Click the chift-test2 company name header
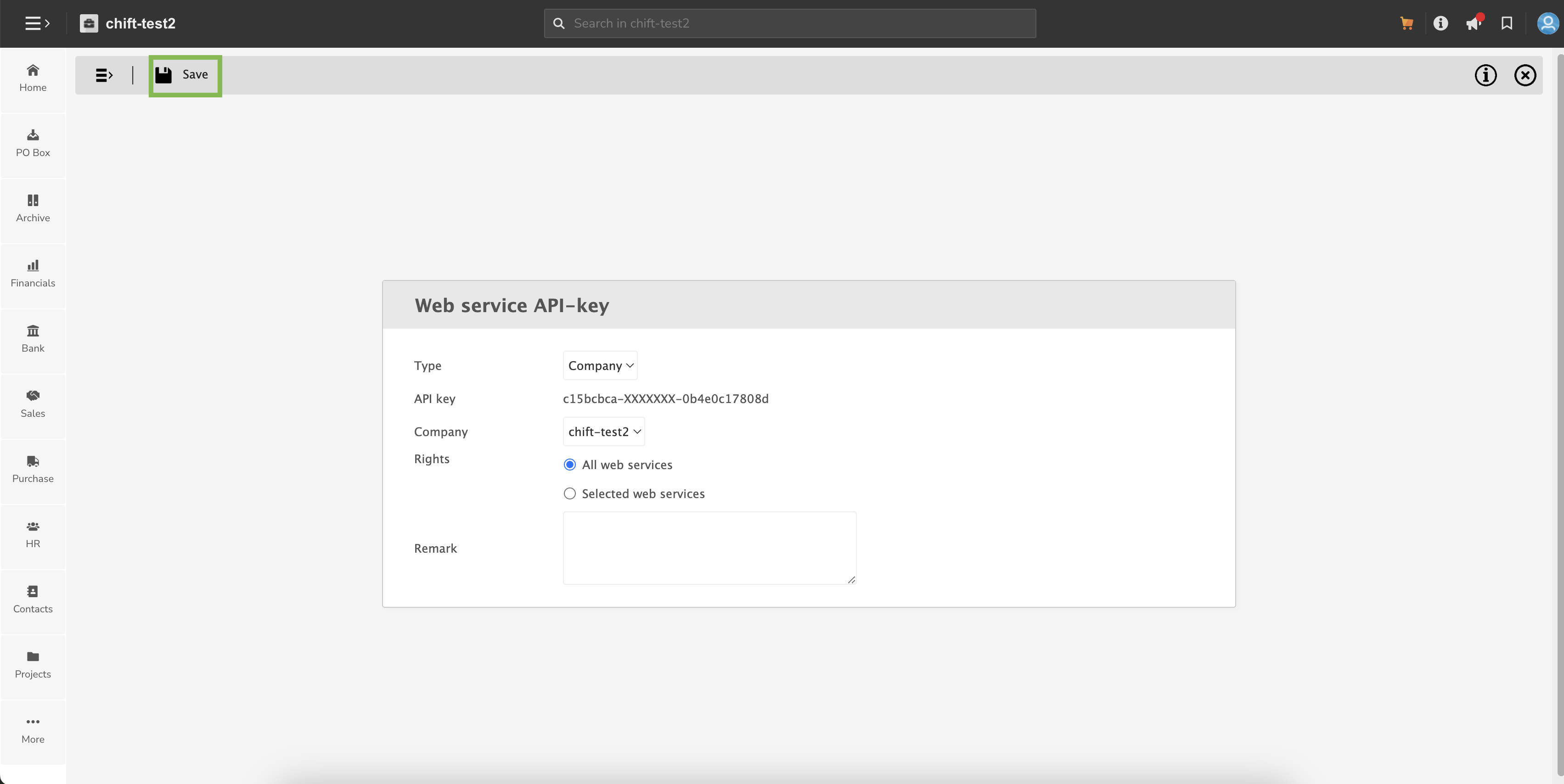1564x784 pixels. (x=140, y=23)
